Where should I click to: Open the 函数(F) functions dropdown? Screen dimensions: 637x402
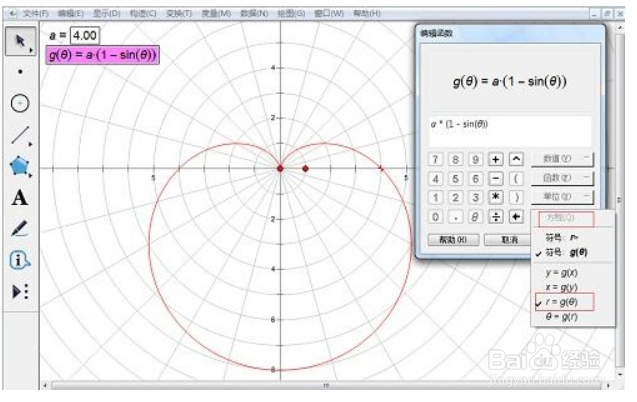click(562, 178)
